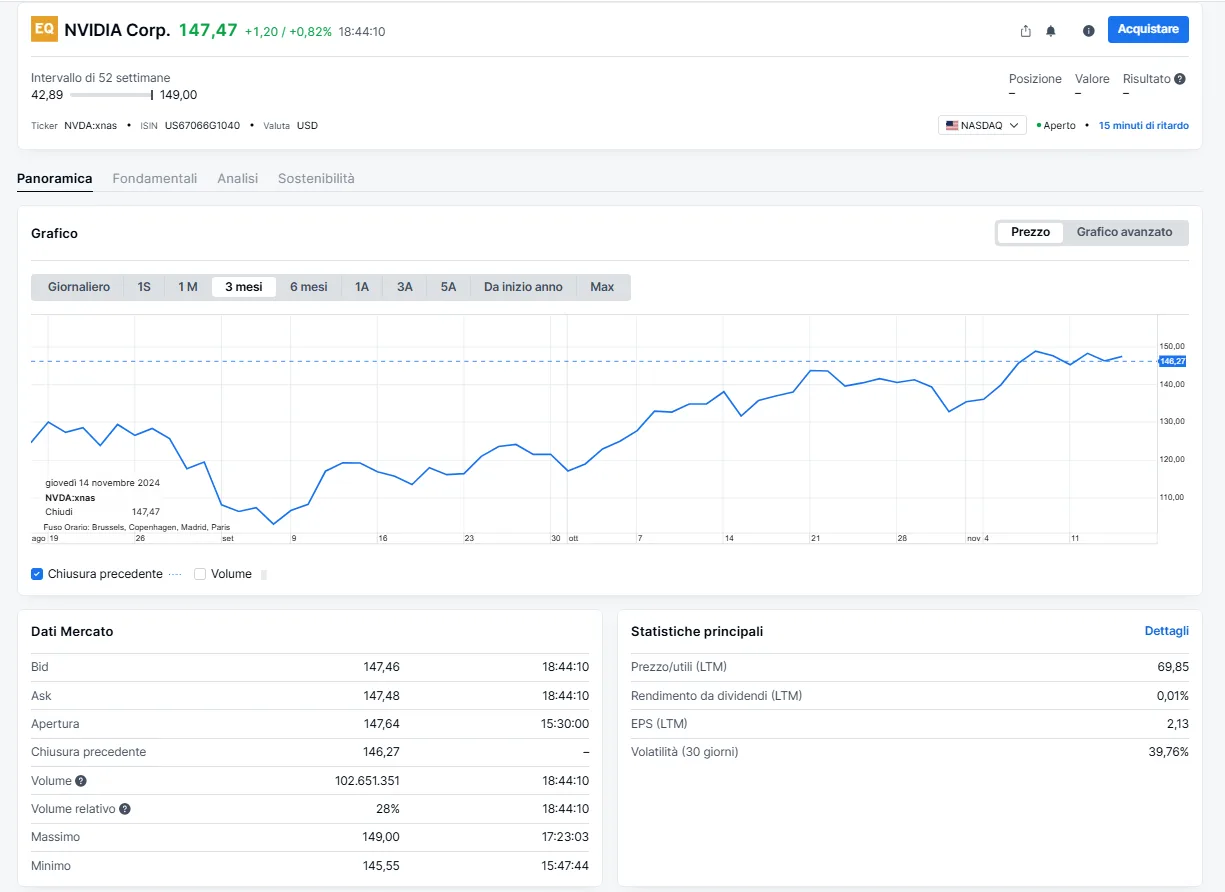This screenshot has height=892, width=1225.
Task: Select the Prezzo chart toggle
Action: [1030, 232]
